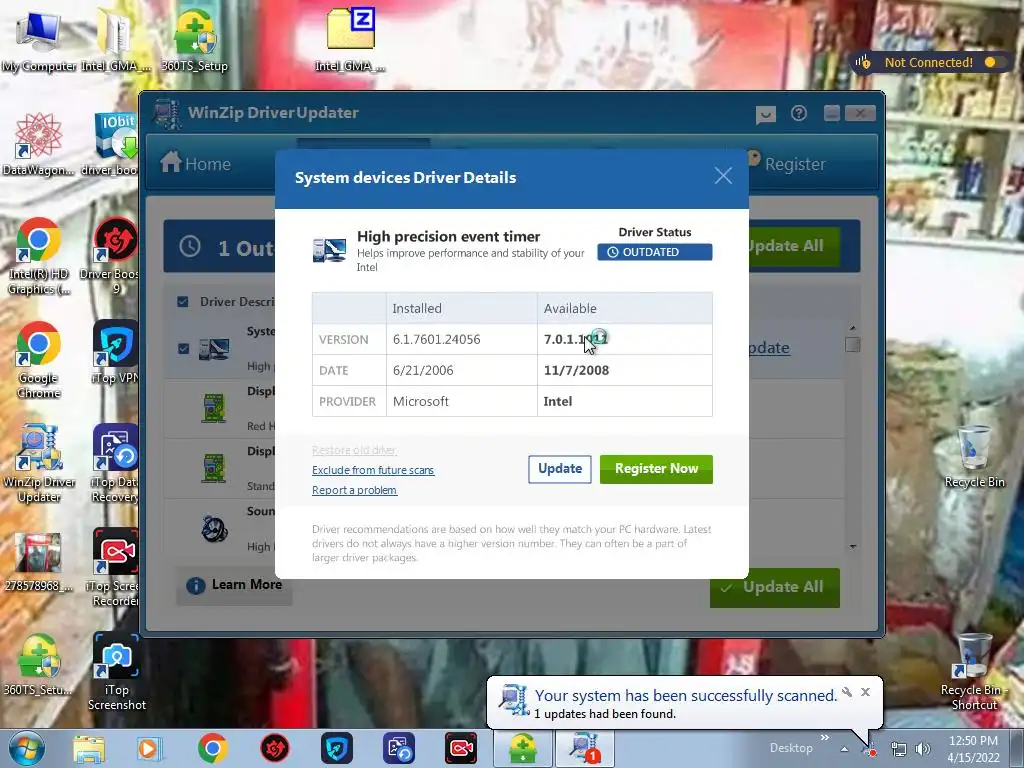Click the second Display adapter card icon
Image resolution: width=1024 pixels, height=768 pixels.
point(214,468)
